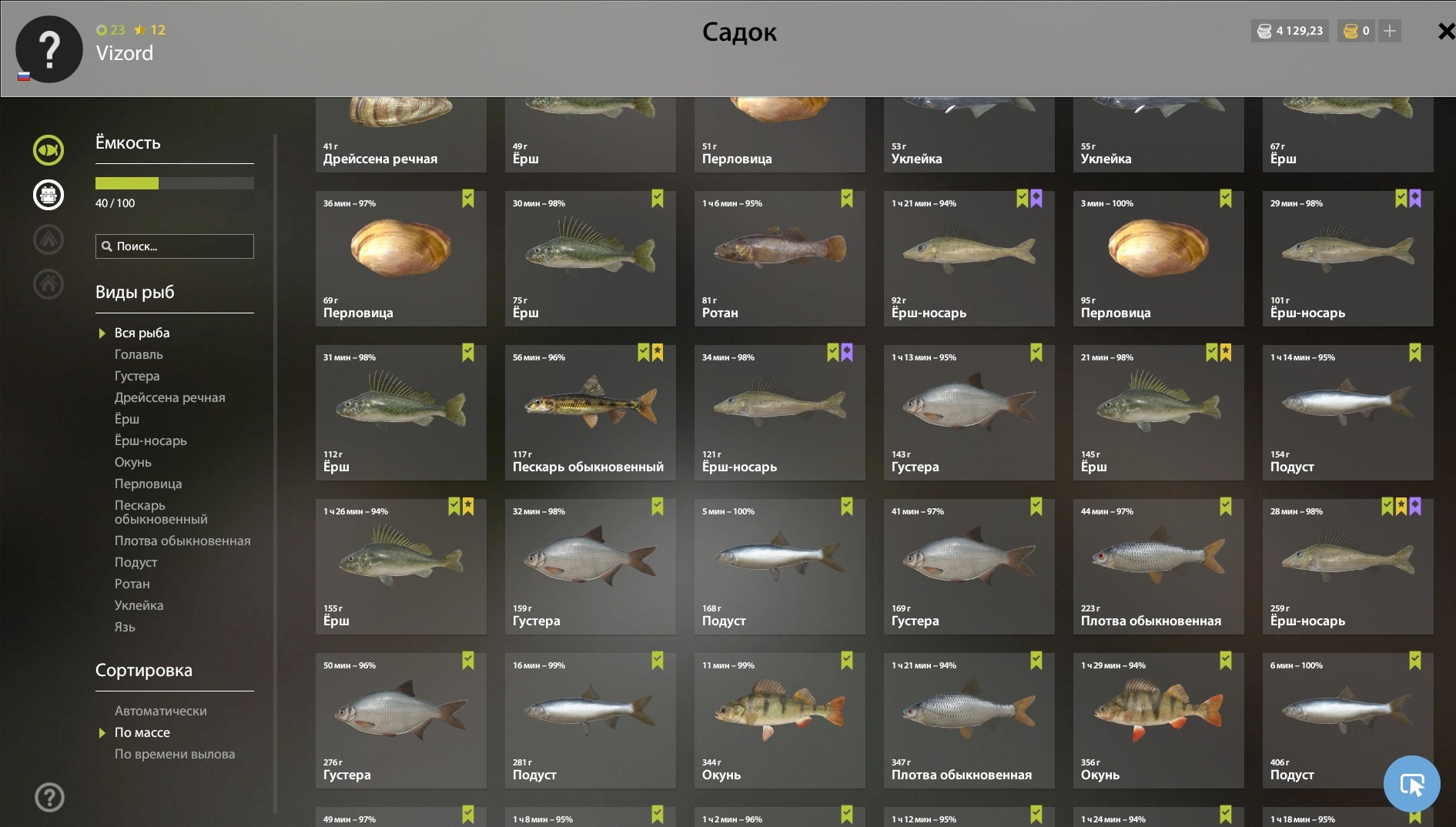Filter fish list by Ёрш-носарь
This screenshot has width=1456, height=827.
pyautogui.click(x=150, y=440)
